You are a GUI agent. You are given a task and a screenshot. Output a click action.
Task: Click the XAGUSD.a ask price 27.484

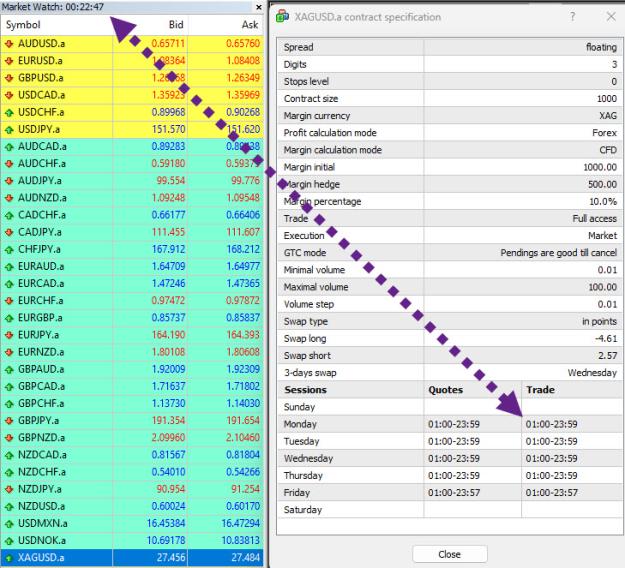(246, 558)
